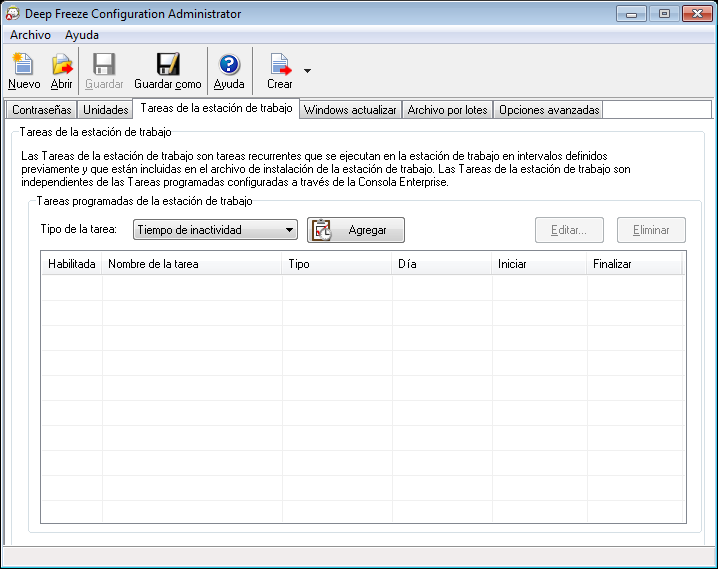
Task: Click the Crear toolbar icon
Action: coord(280,65)
